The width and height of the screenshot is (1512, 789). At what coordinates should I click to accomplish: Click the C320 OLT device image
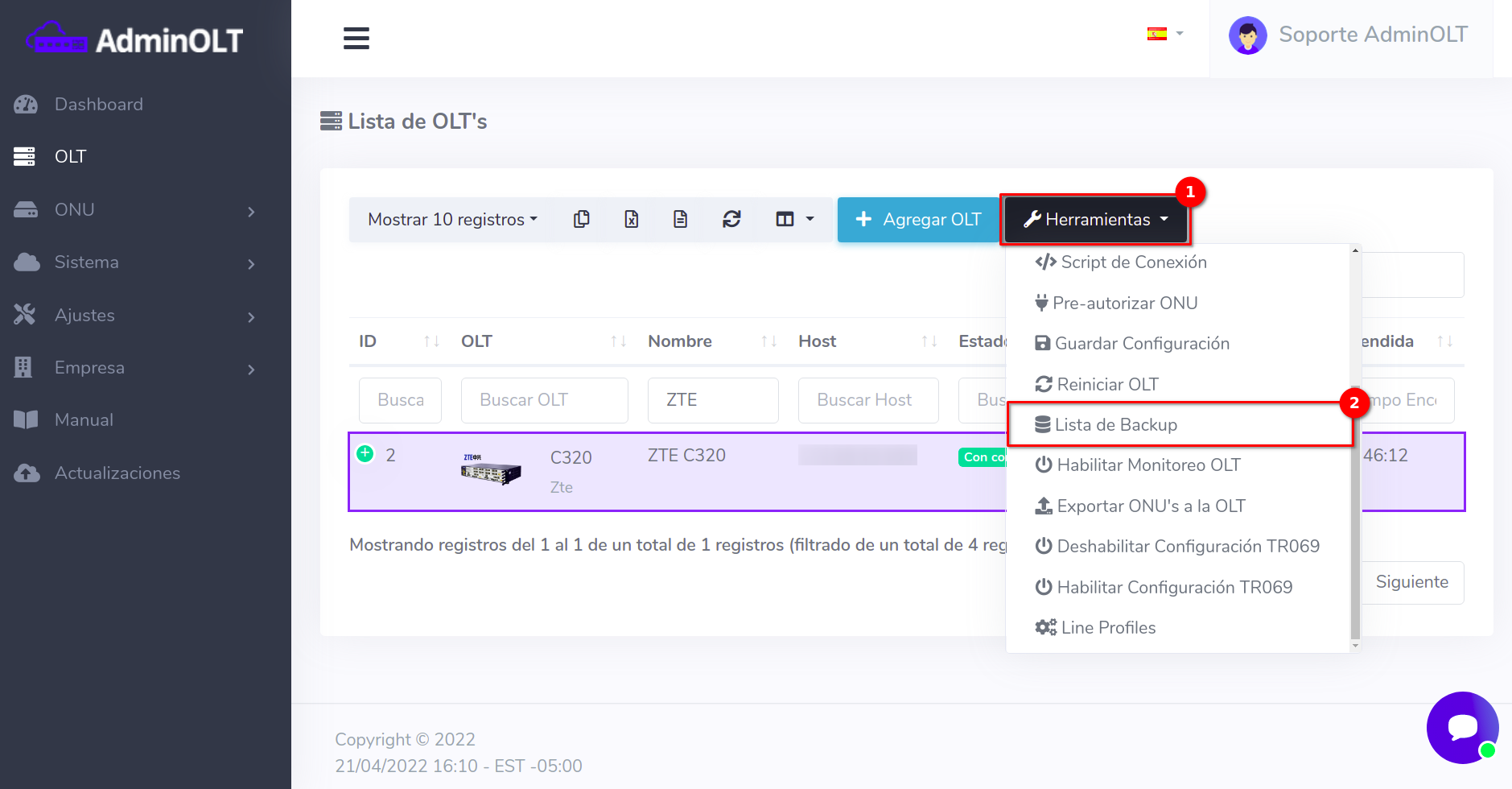click(491, 470)
